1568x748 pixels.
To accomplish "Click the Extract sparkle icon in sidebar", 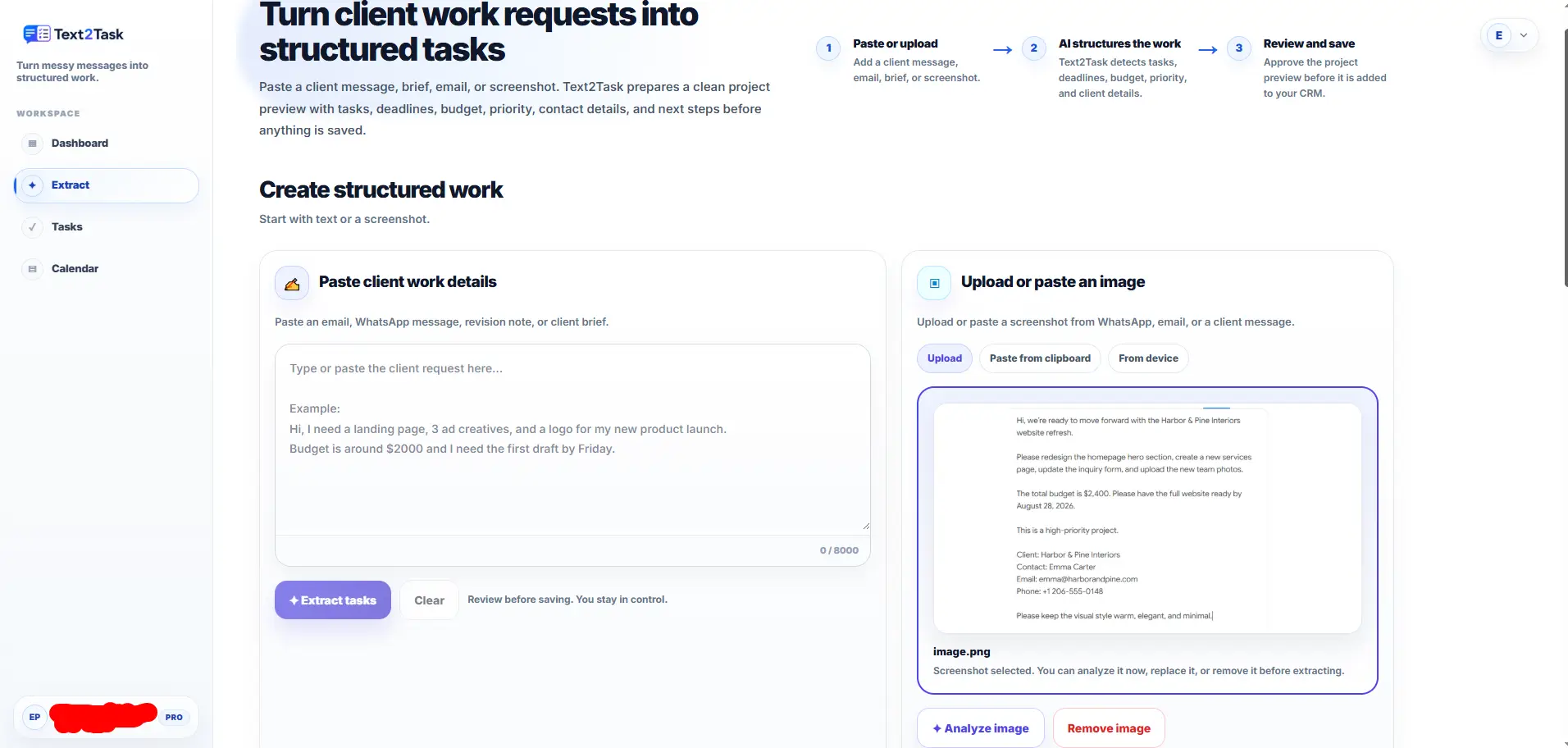I will (32, 185).
